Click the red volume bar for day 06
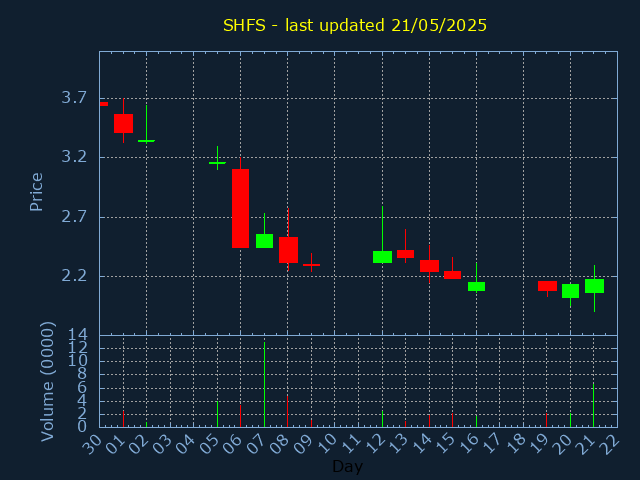 [240, 416]
